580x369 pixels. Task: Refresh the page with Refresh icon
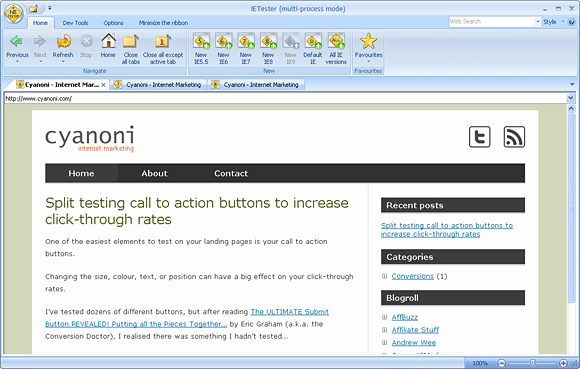pos(63,41)
